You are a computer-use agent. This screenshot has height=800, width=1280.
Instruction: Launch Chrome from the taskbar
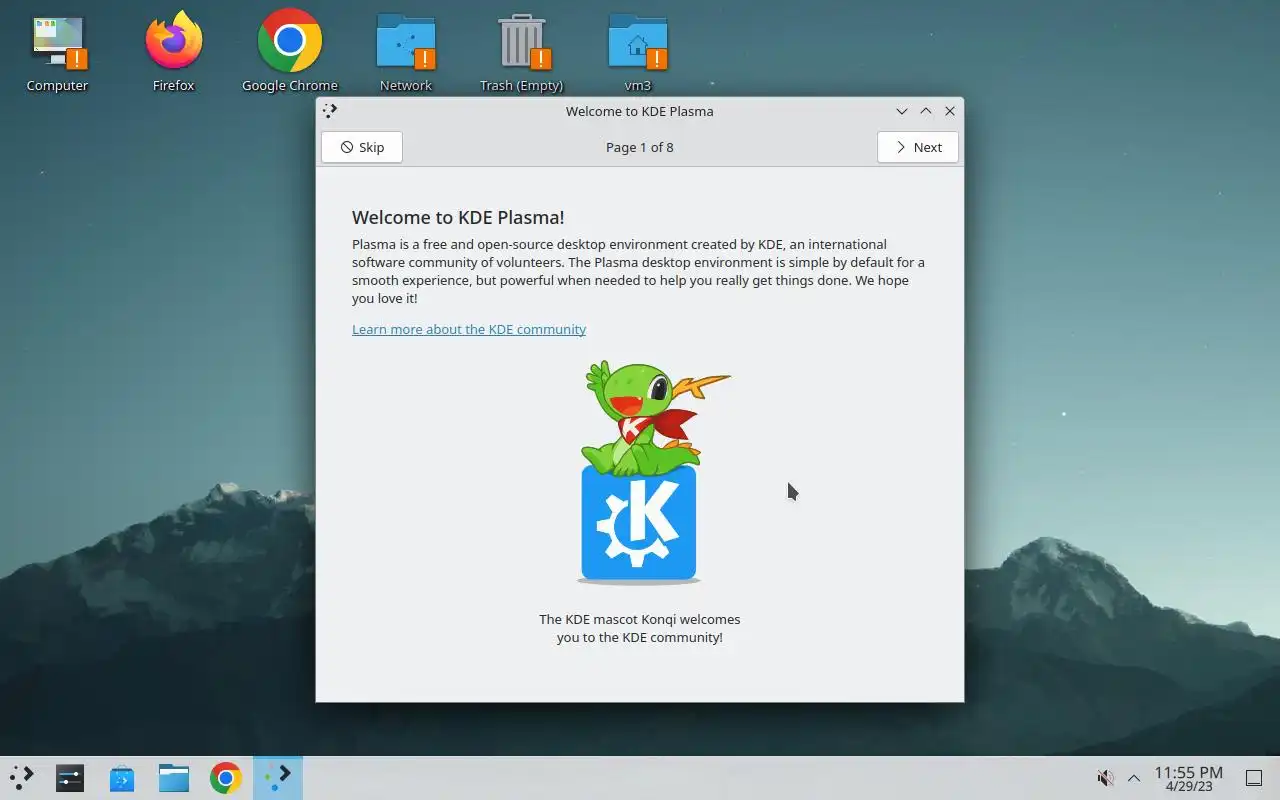pyautogui.click(x=226, y=778)
